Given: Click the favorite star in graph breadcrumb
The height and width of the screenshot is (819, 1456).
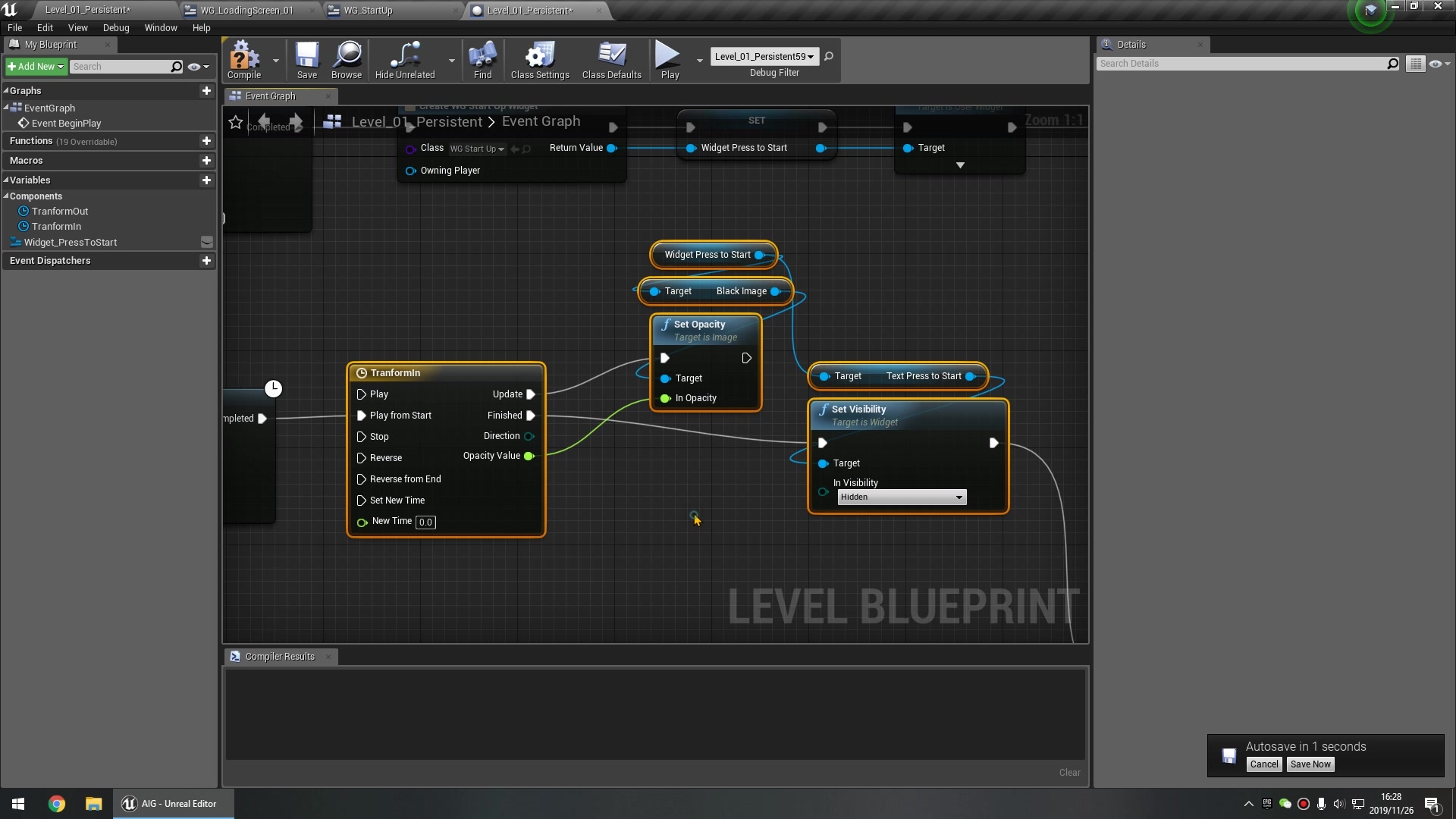Looking at the screenshot, I should point(236,122).
